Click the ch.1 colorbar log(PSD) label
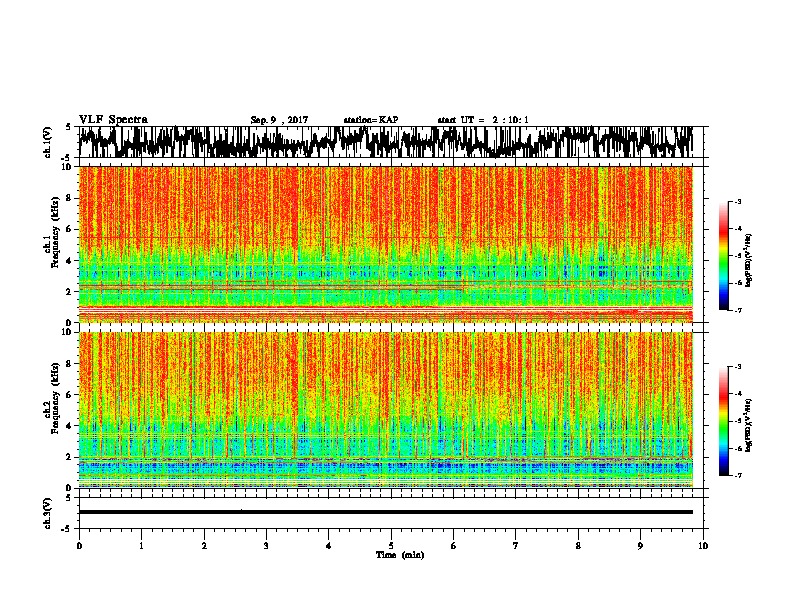792x612 pixels. [748, 261]
